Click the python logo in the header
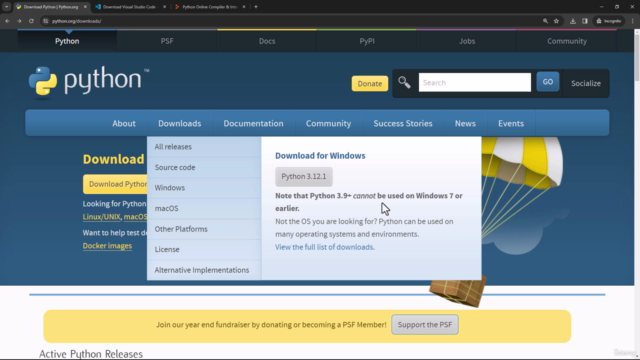Viewport: 640px width, 360px height. (x=89, y=82)
